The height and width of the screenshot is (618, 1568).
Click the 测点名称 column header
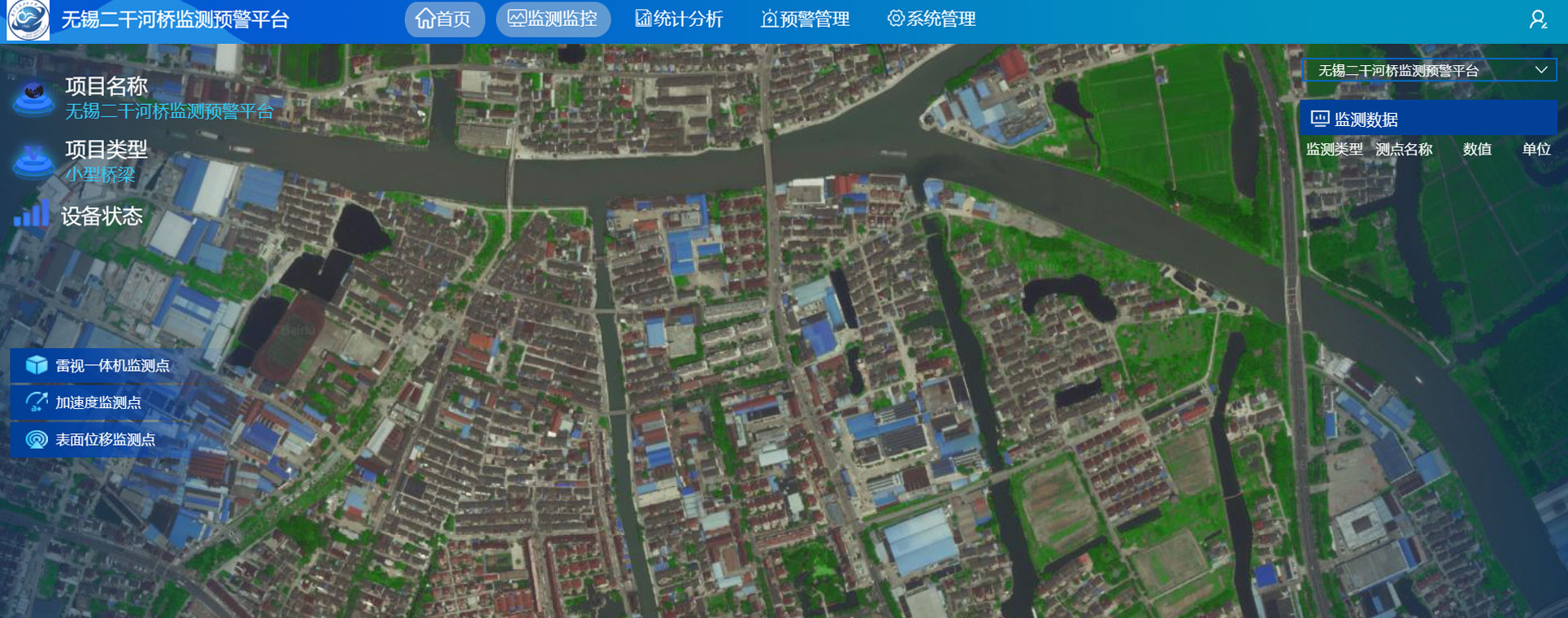[1404, 150]
